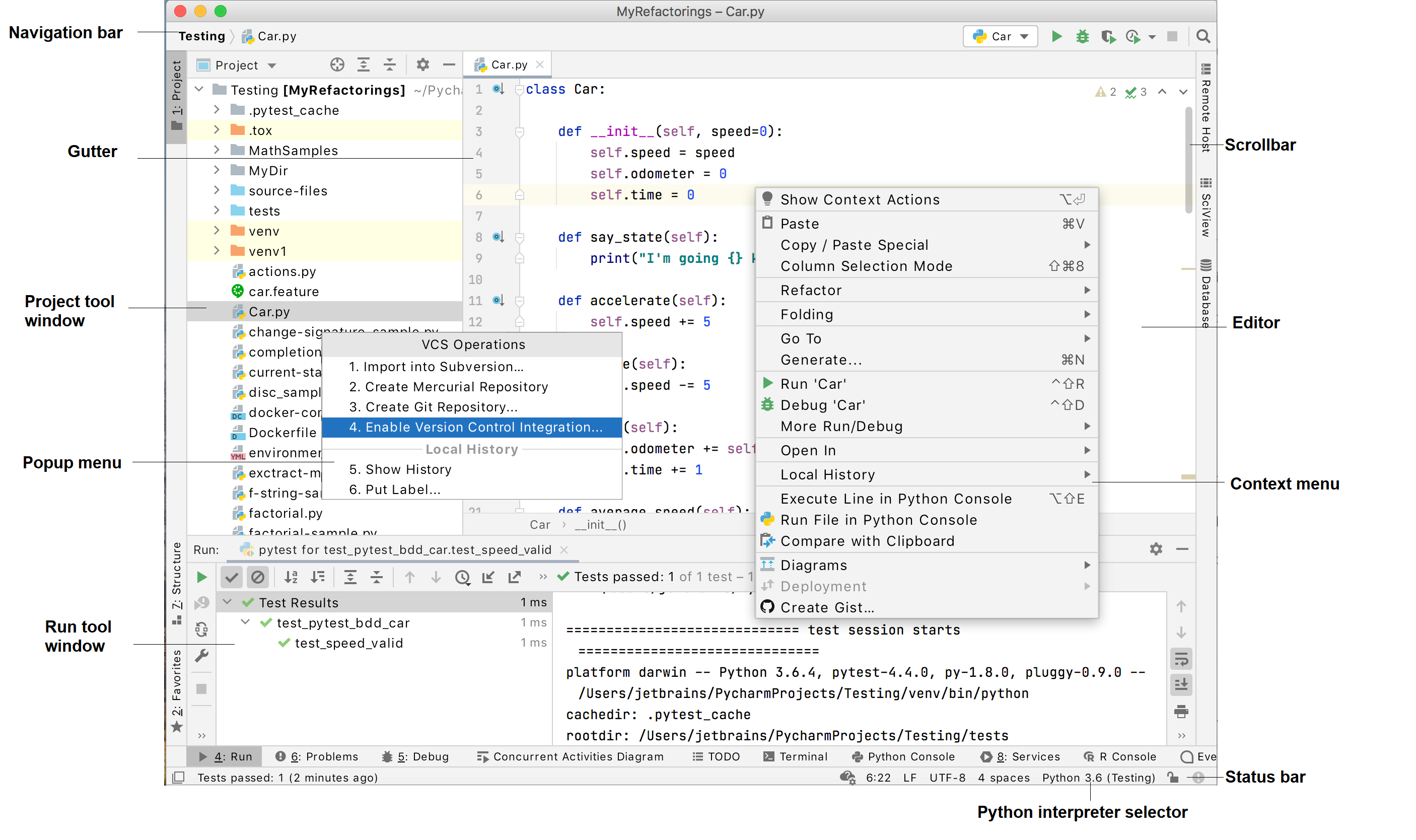Open the Car run configuration dropdown

click(x=1000, y=36)
